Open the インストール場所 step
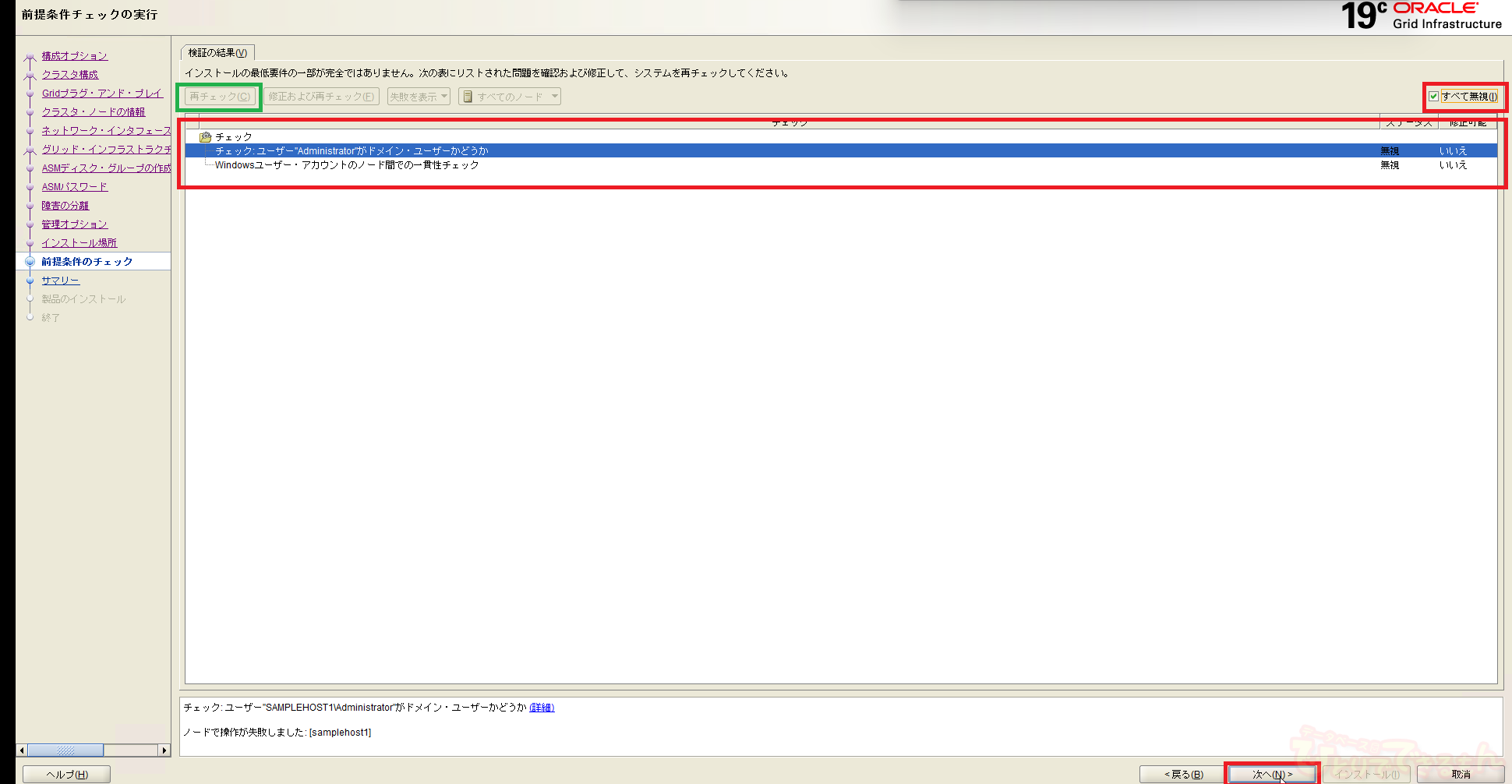Screen dimensions: 1512x784 tap(79, 243)
